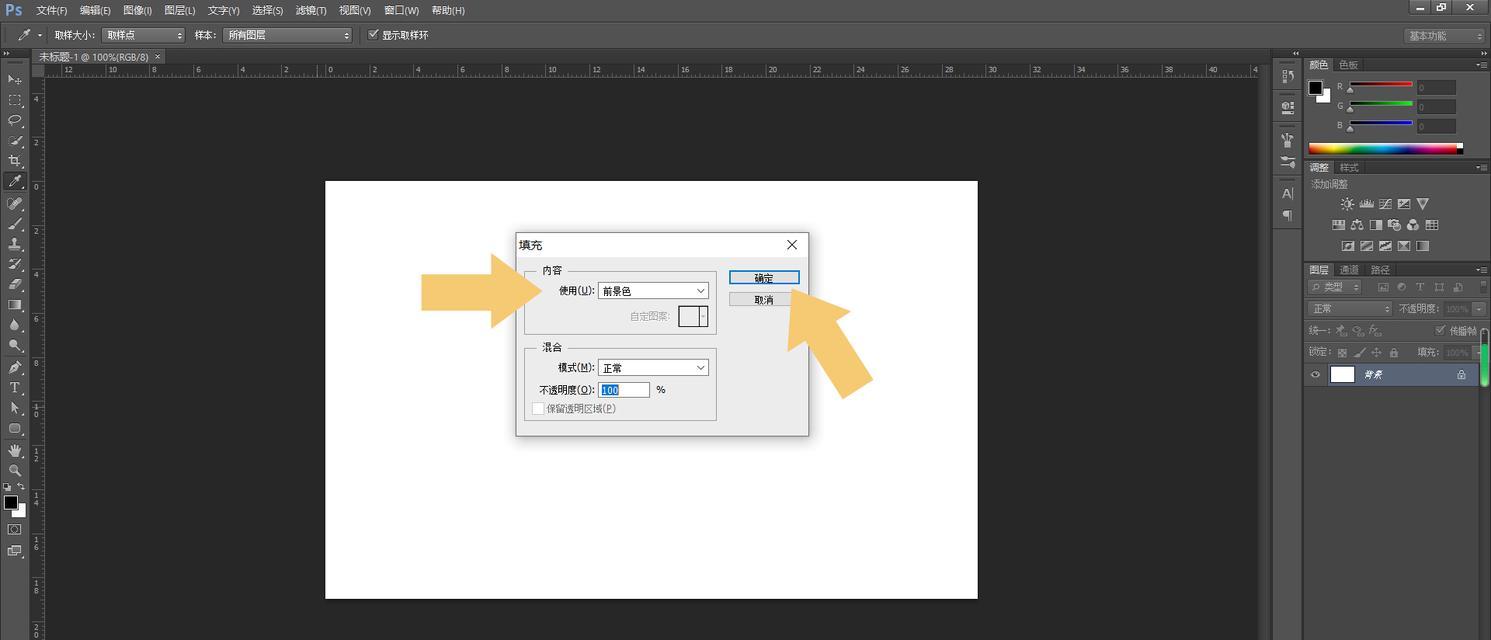
Task: Open Color panel flyout menu
Action: coord(1481,65)
